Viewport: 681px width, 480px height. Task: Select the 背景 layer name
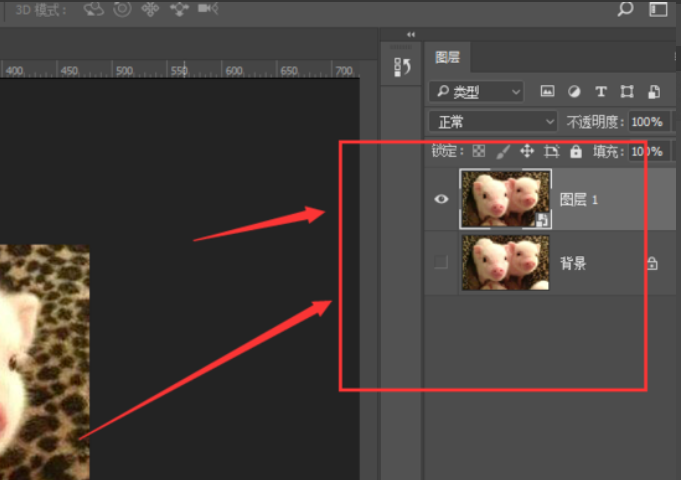click(573, 263)
